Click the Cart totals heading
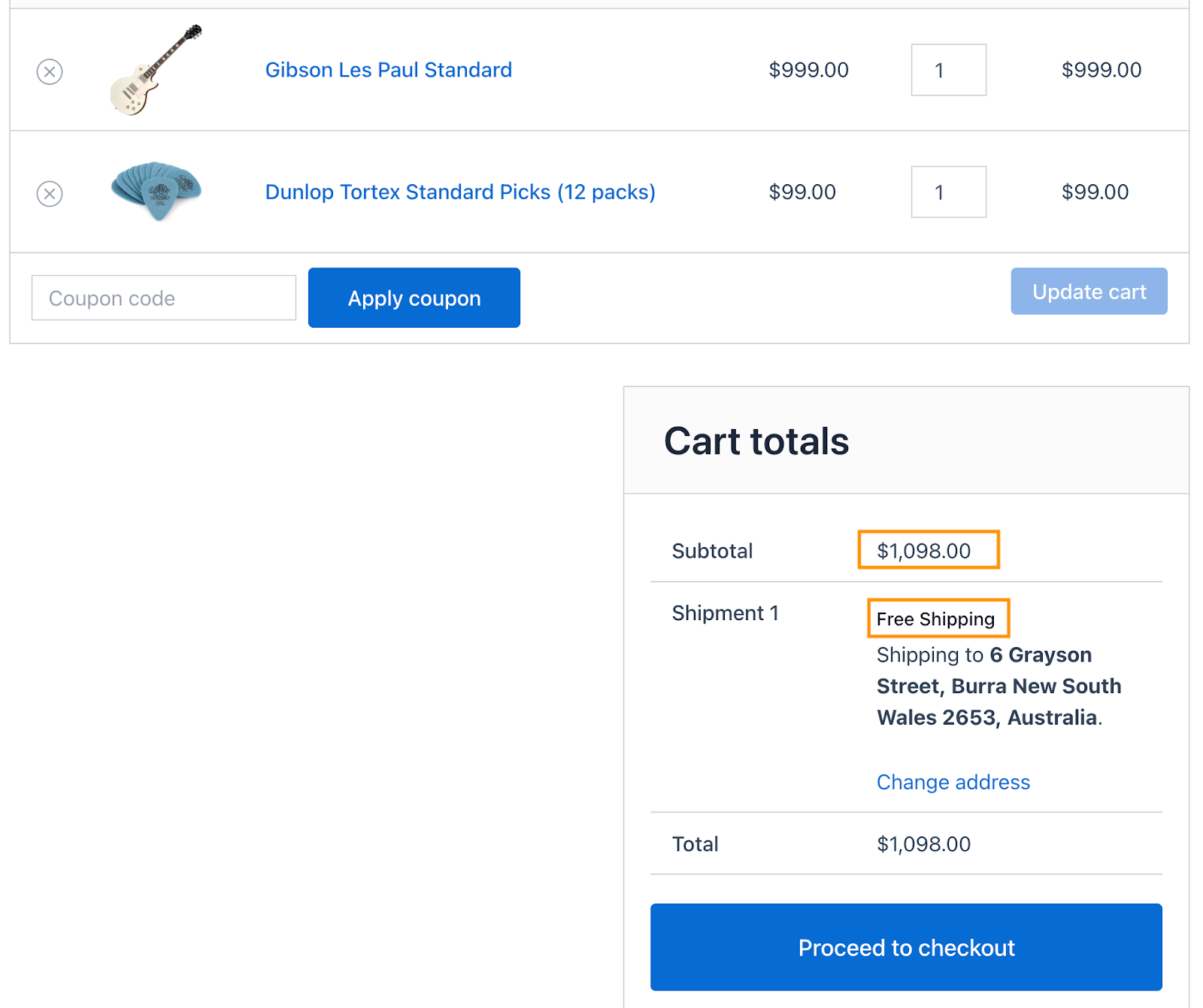The height and width of the screenshot is (1008, 1203). tap(756, 441)
